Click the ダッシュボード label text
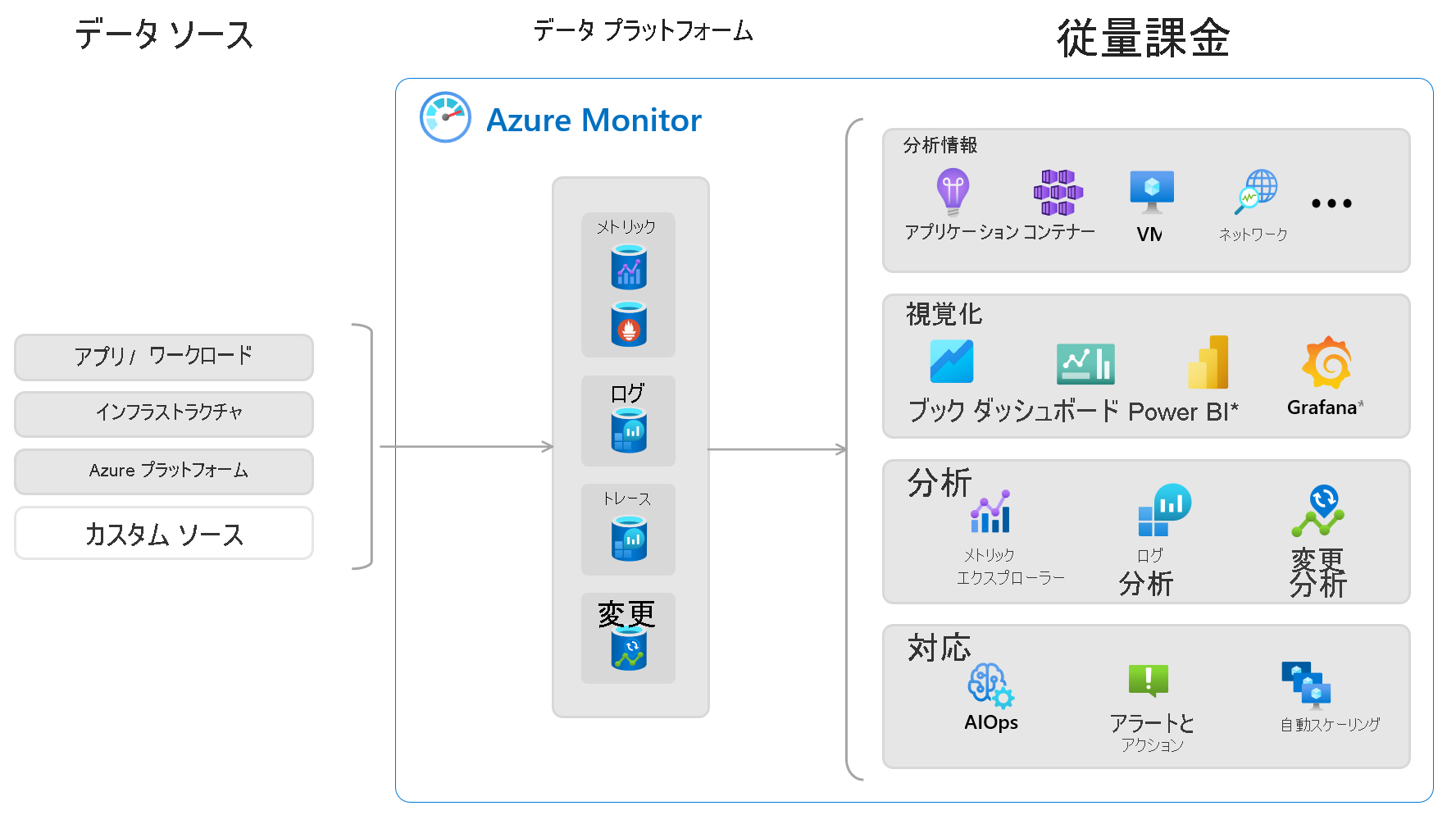This screenshot has height=824, width=1456. pyautogui.click(x=1046, y=411)
